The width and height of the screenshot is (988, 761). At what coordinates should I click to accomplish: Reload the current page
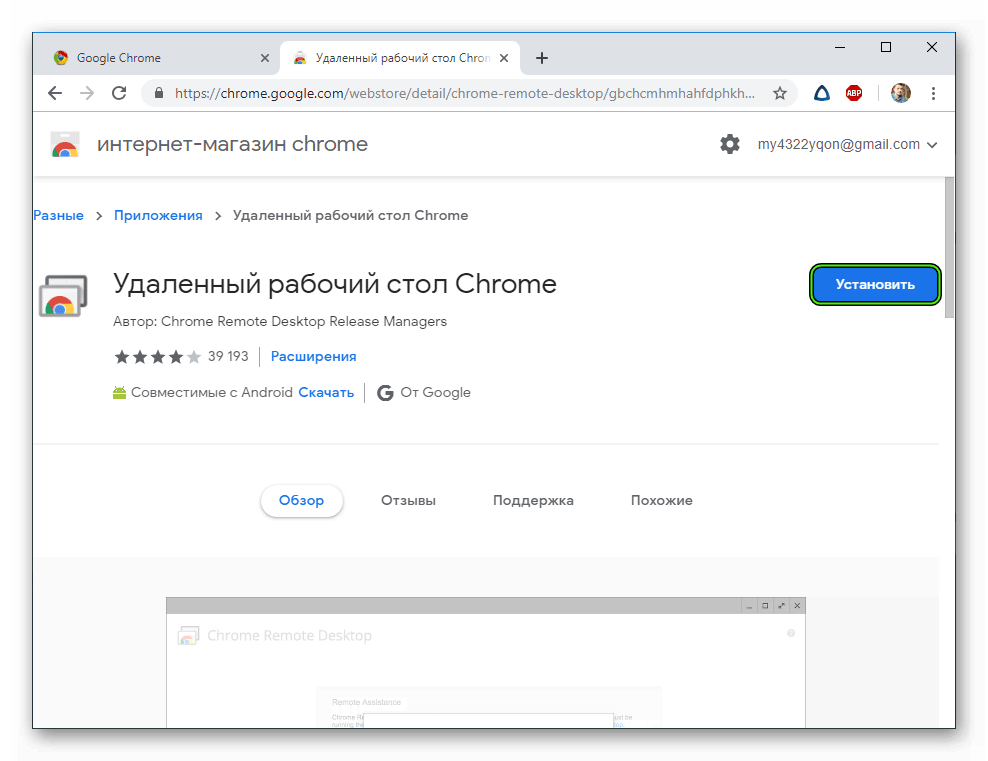pos(119,93)
